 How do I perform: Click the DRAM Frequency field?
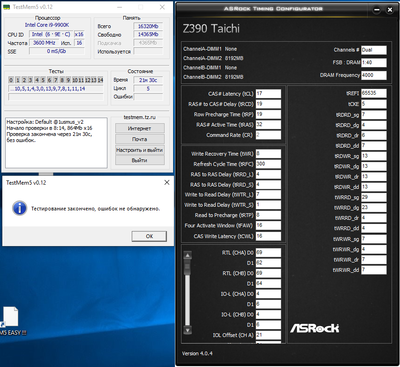374,75
